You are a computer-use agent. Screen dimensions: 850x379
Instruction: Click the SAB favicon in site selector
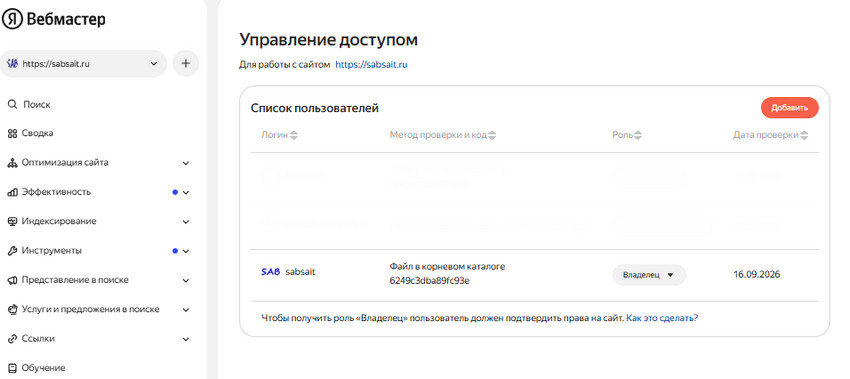12,63
